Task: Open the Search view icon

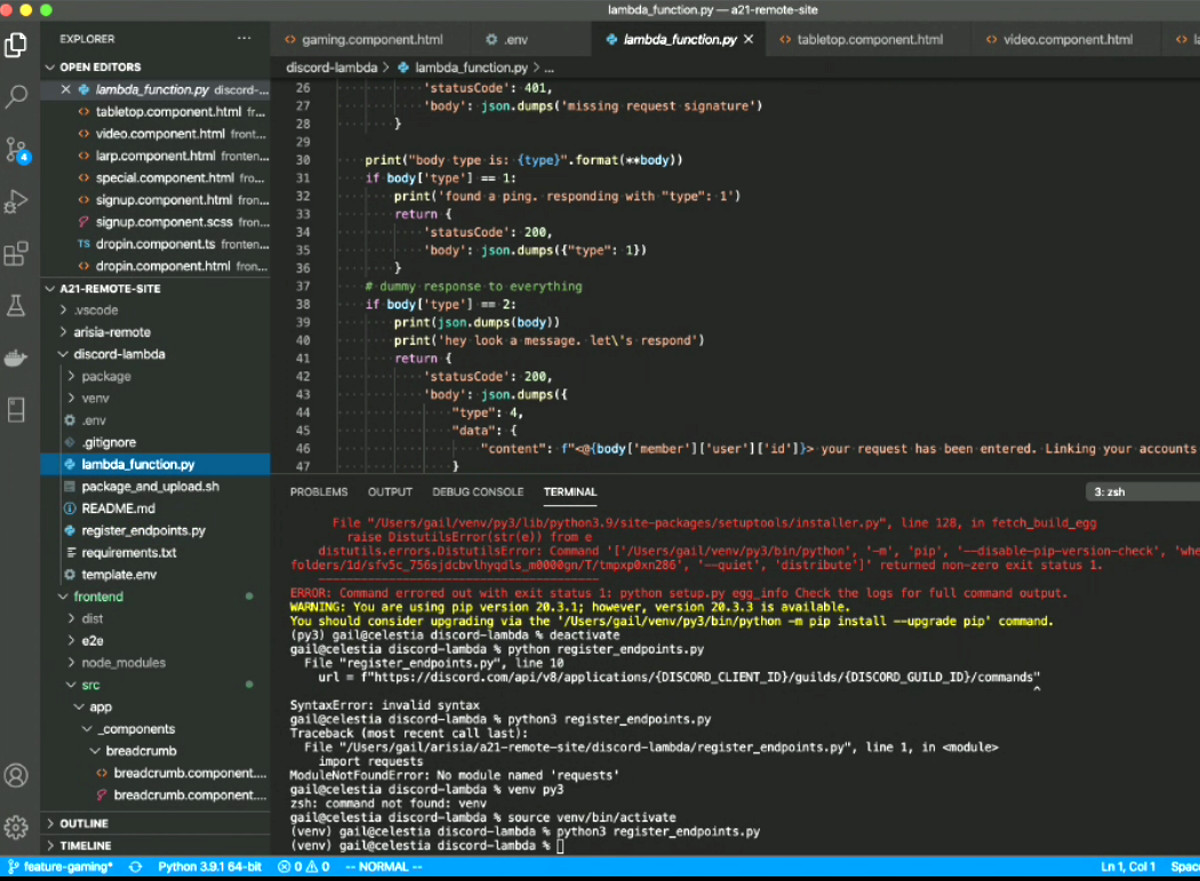Action: [x=16, y=97]
